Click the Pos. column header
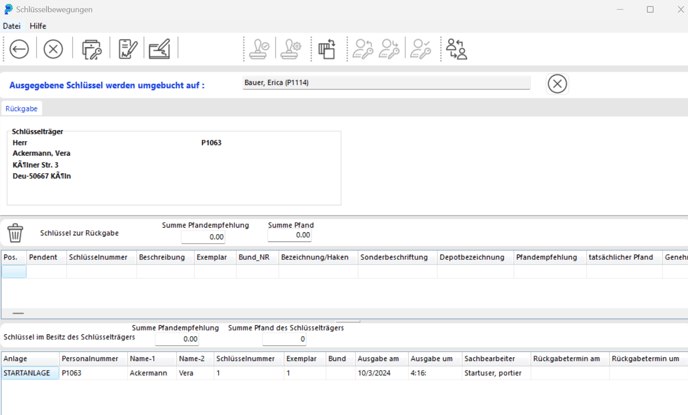Image resolution: width=688 pixels, height=415 pixels. [x=14, y=258]
